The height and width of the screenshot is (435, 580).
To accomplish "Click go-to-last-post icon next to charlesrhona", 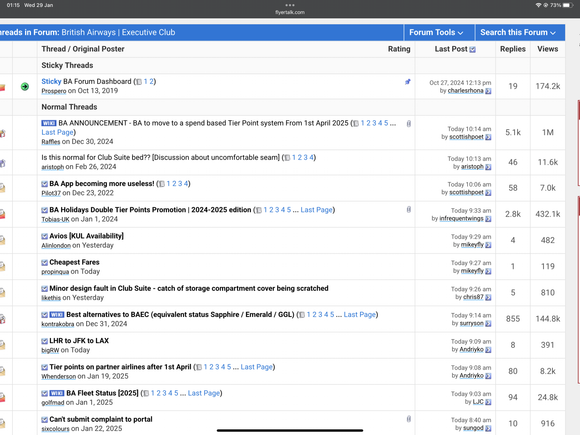I will [488, 91].
